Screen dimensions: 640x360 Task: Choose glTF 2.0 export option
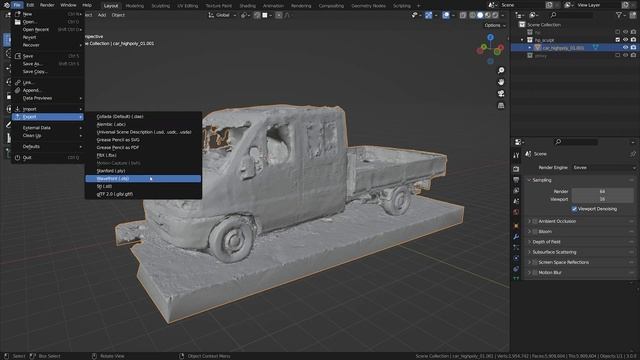click(143, 194)
